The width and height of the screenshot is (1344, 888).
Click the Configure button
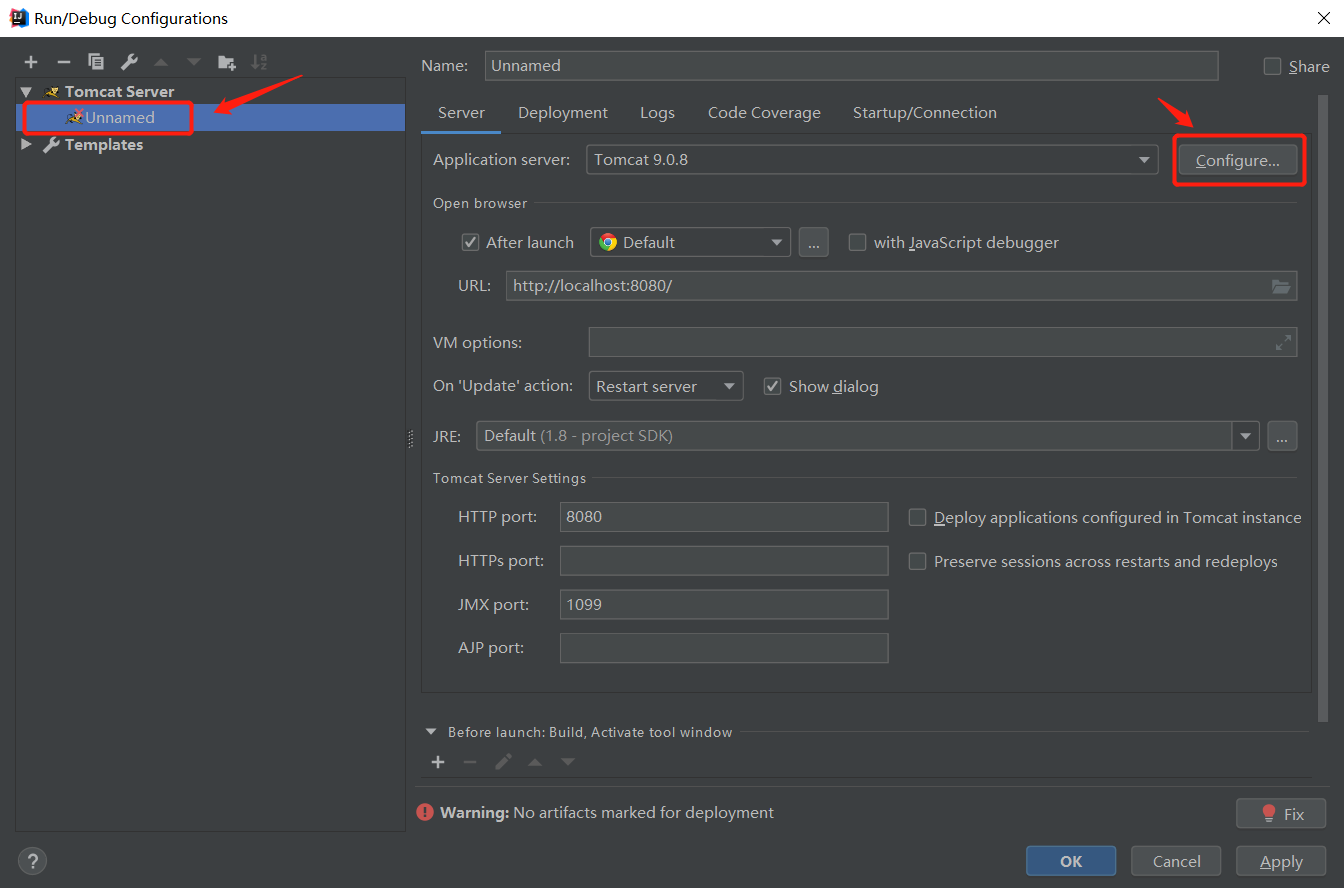pyautogui.click(x=1237, y=160)
